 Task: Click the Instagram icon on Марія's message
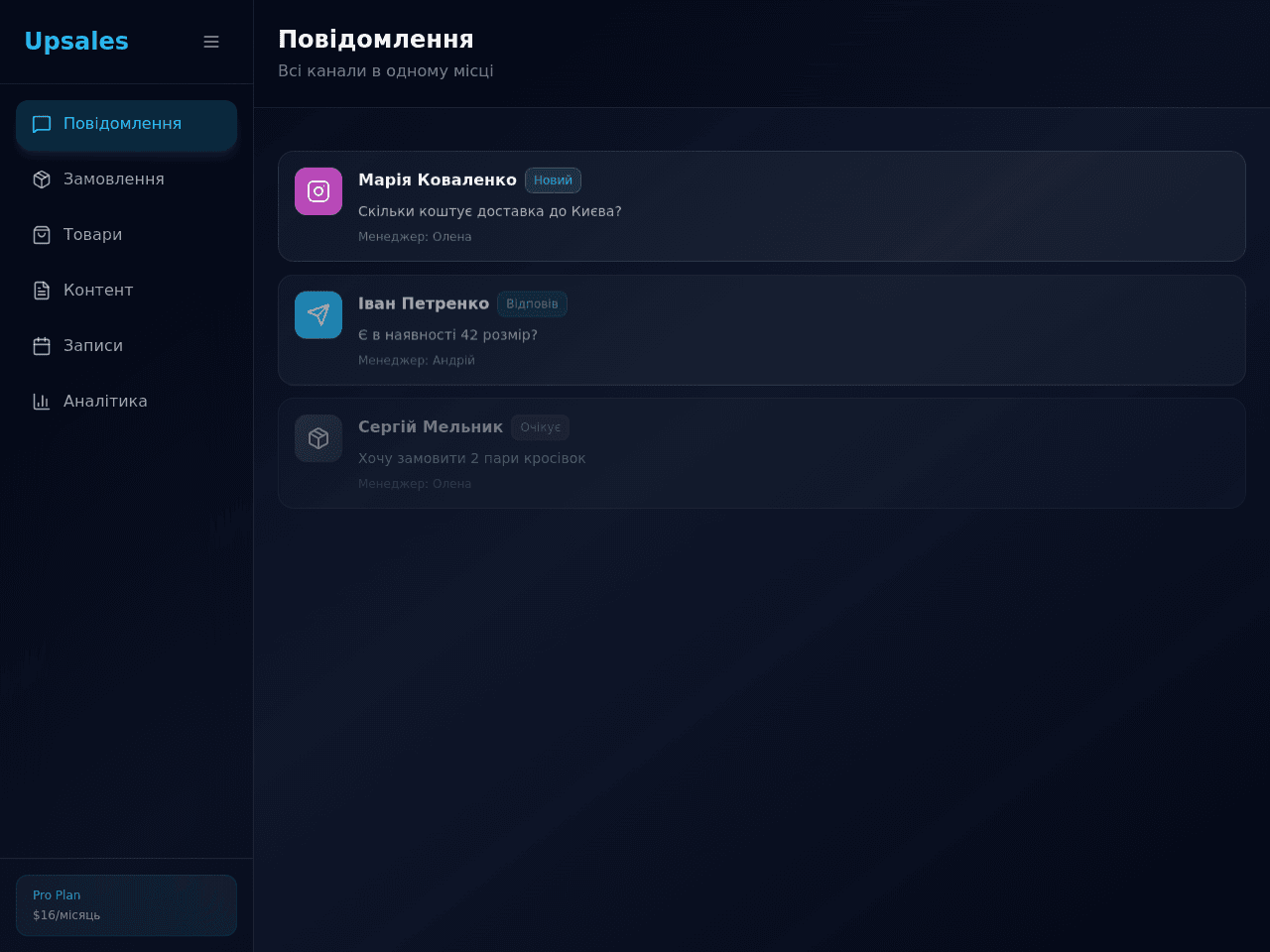click(318, 191)
